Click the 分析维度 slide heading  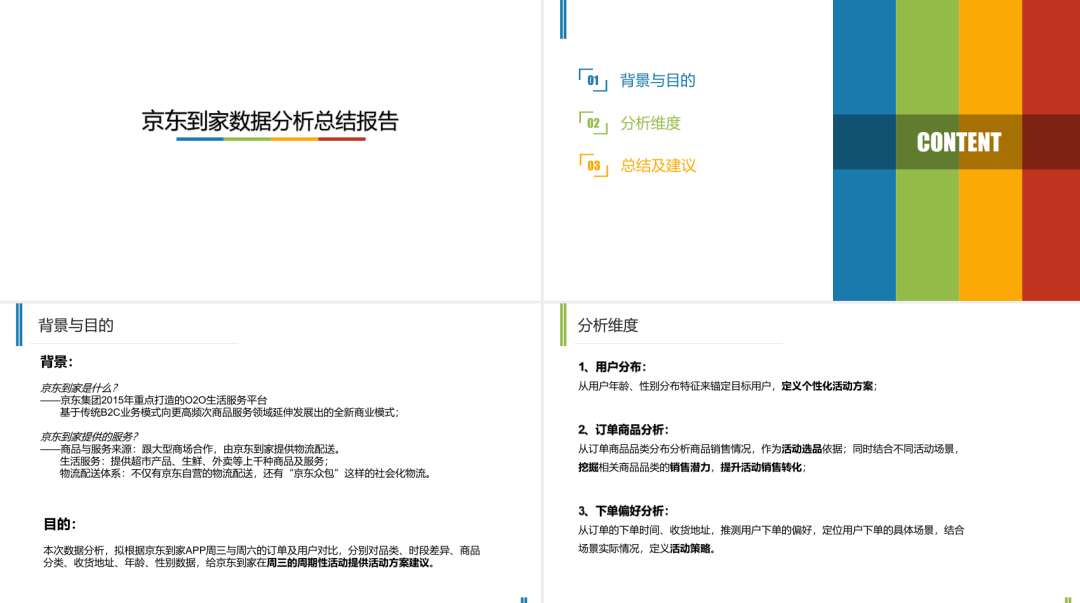pyautogui.click(x=608, y=325)
